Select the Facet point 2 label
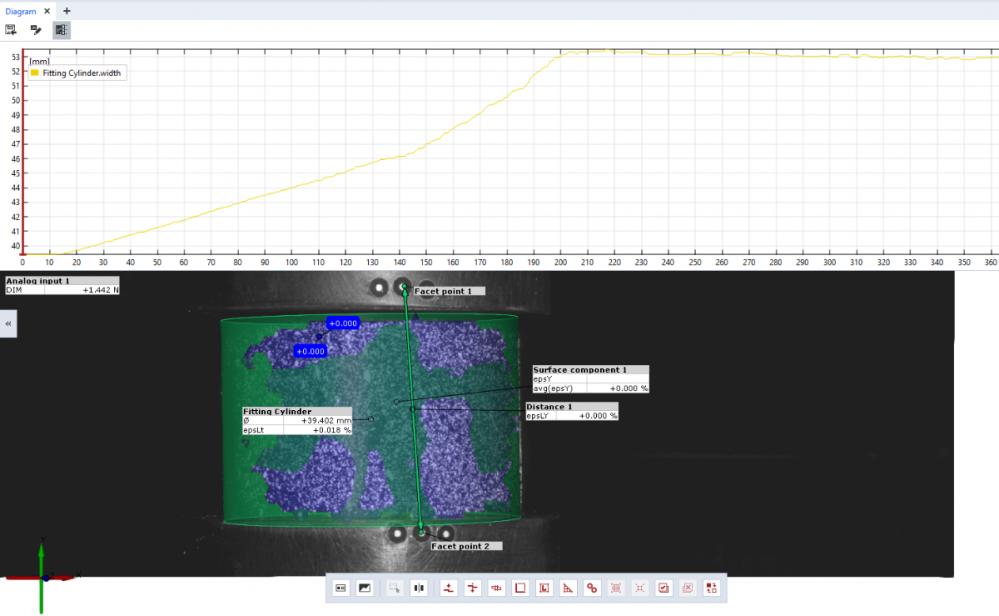The height and width of the screenshot is (616, 999). point(460,547)
